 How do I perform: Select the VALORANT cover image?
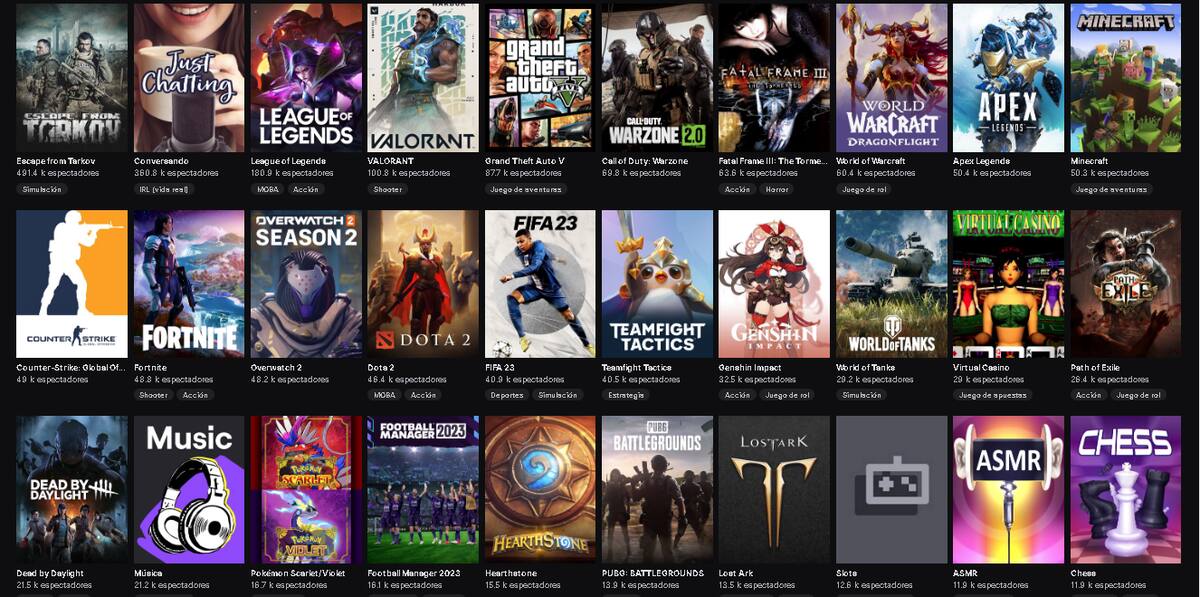[x=423, y=77]
